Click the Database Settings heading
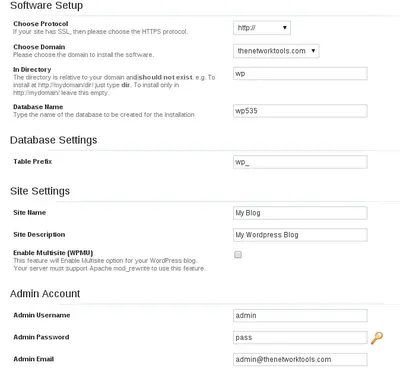This screenshot has height=372, width=400. 54,140
